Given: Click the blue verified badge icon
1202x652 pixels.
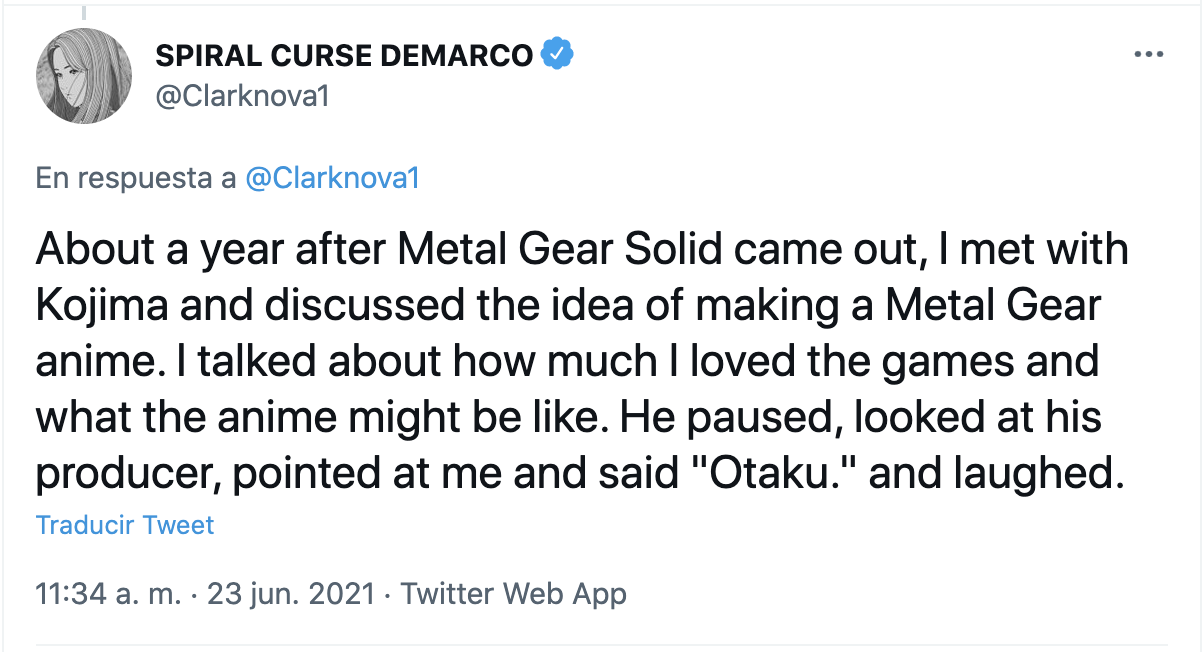Looking at the screenshot, I should click(556, 54).
